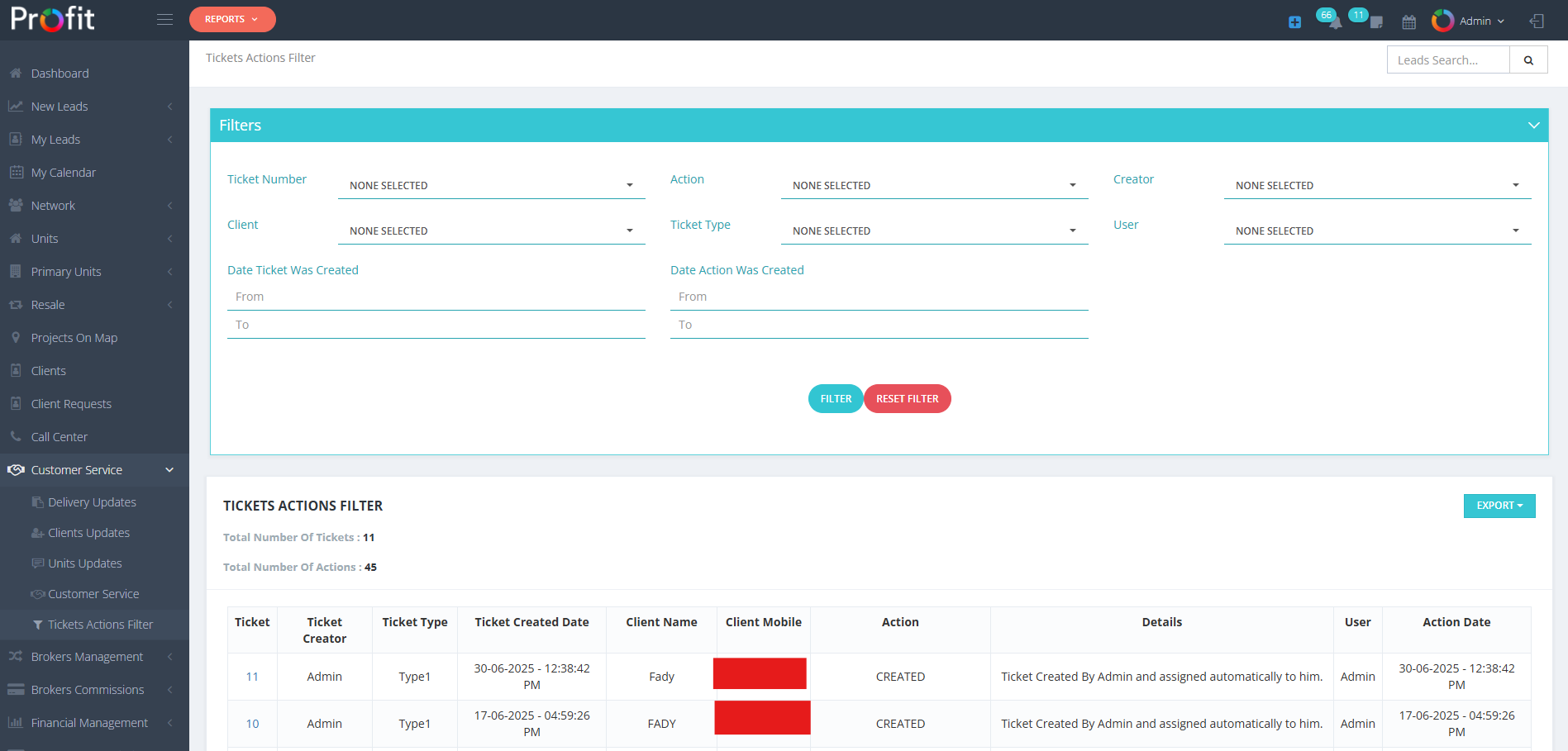Collapse the Filters panel with its chevron
Viewport: 1568px width, 751px height.
point(1533,125)
